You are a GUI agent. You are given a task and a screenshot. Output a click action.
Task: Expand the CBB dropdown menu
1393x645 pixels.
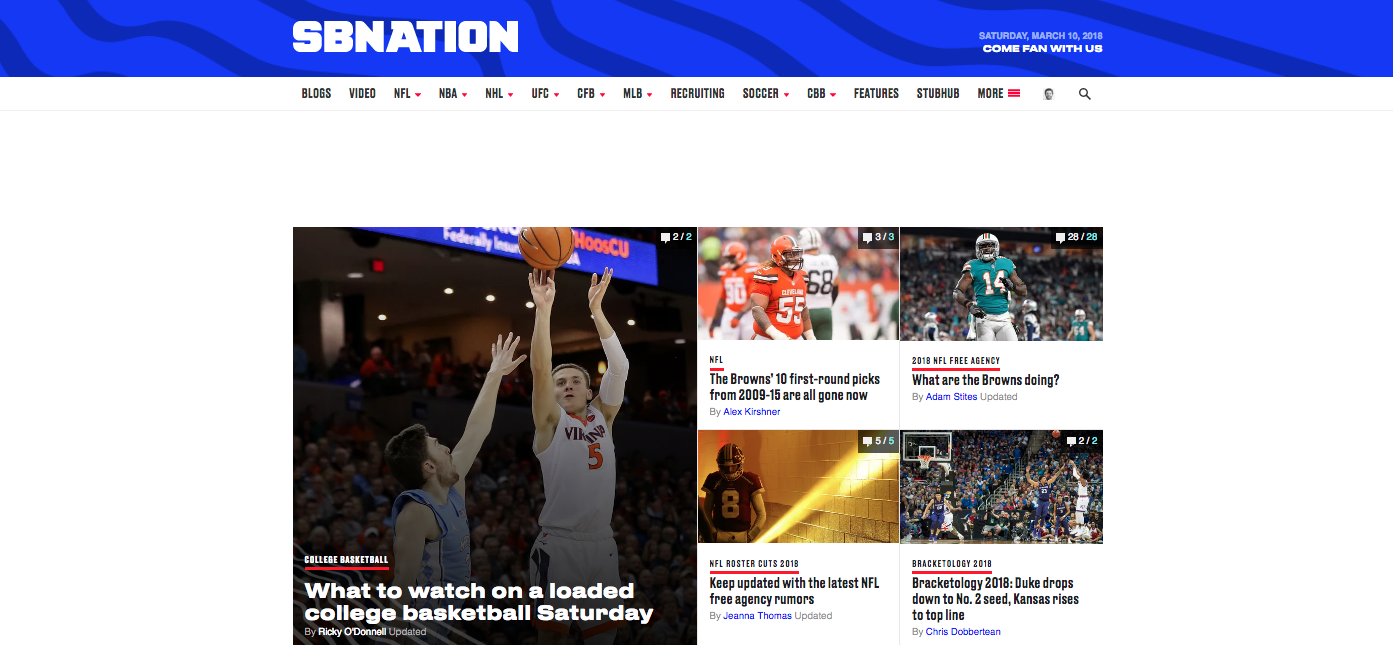pyautogui.click(x=821, y=93)
